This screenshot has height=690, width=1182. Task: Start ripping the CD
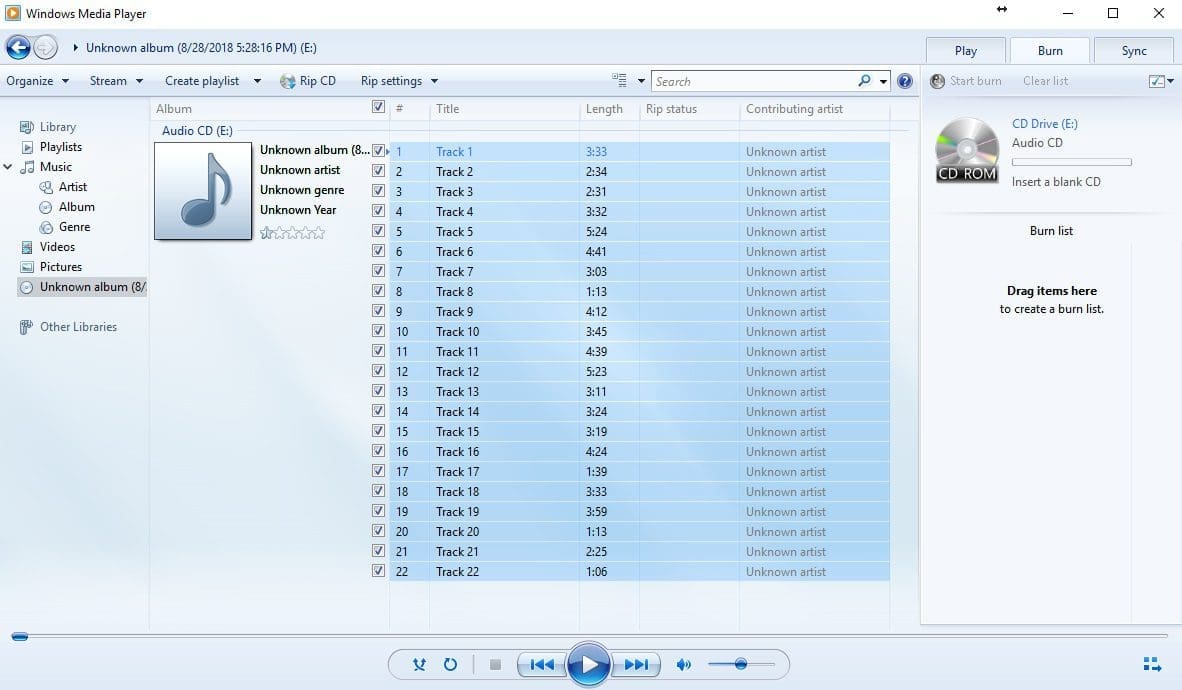[x=308, y=80]
